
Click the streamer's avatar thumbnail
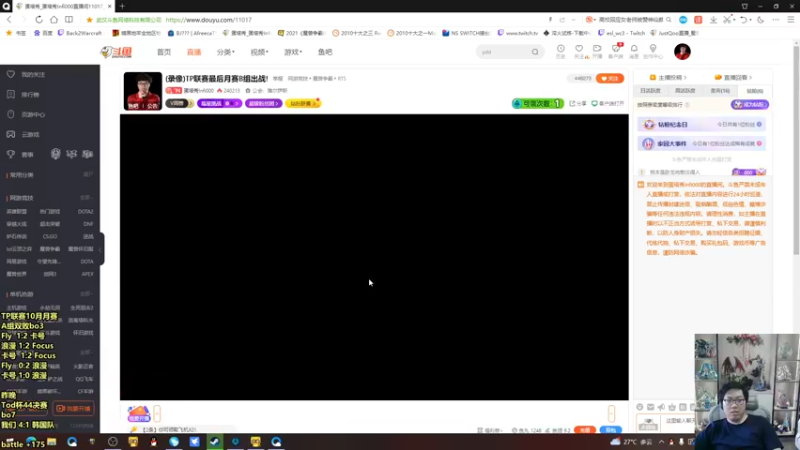(143, 91)
